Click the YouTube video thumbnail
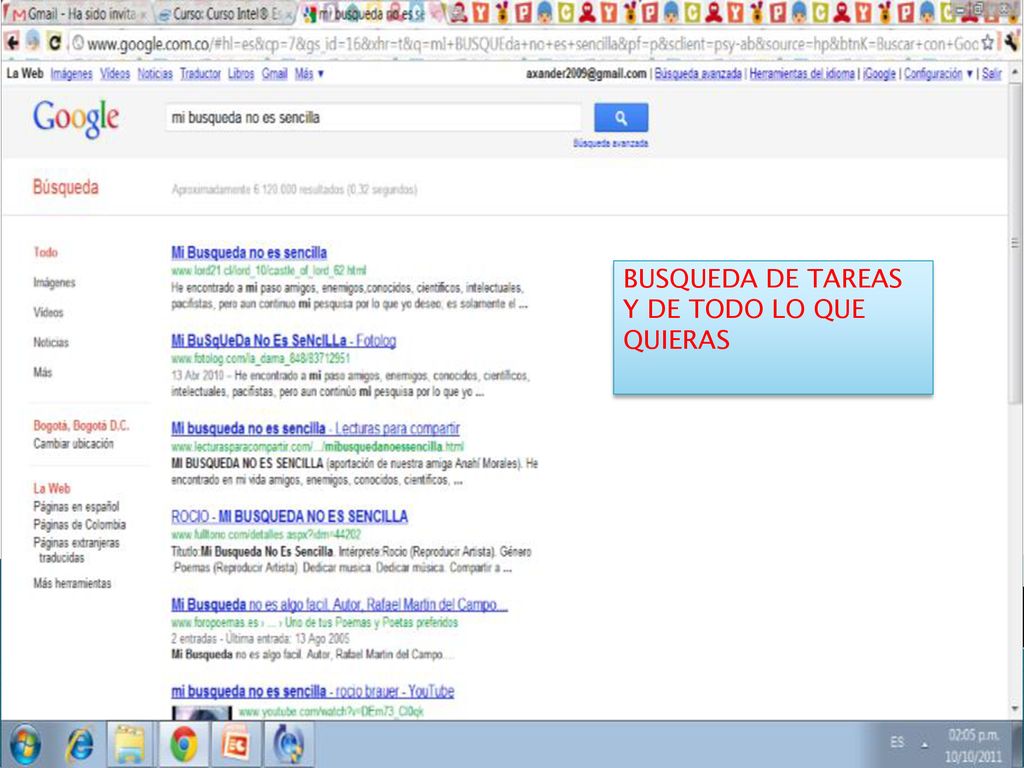This screenshot has width=1024, height=768. [202, 712]
